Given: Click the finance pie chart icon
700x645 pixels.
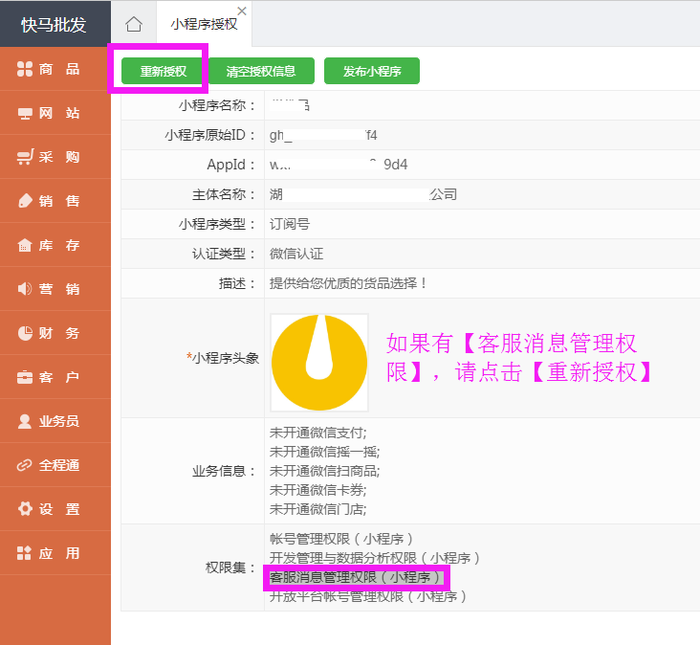Looking at the screenshot, I should (25, 333).
